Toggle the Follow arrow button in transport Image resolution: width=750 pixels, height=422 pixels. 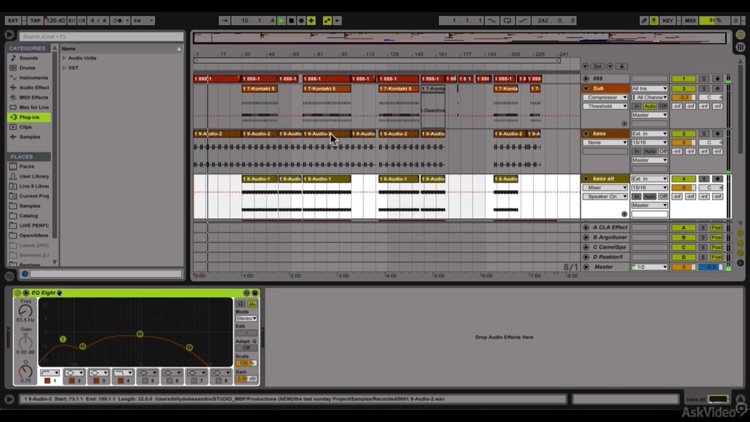(224, 21)
